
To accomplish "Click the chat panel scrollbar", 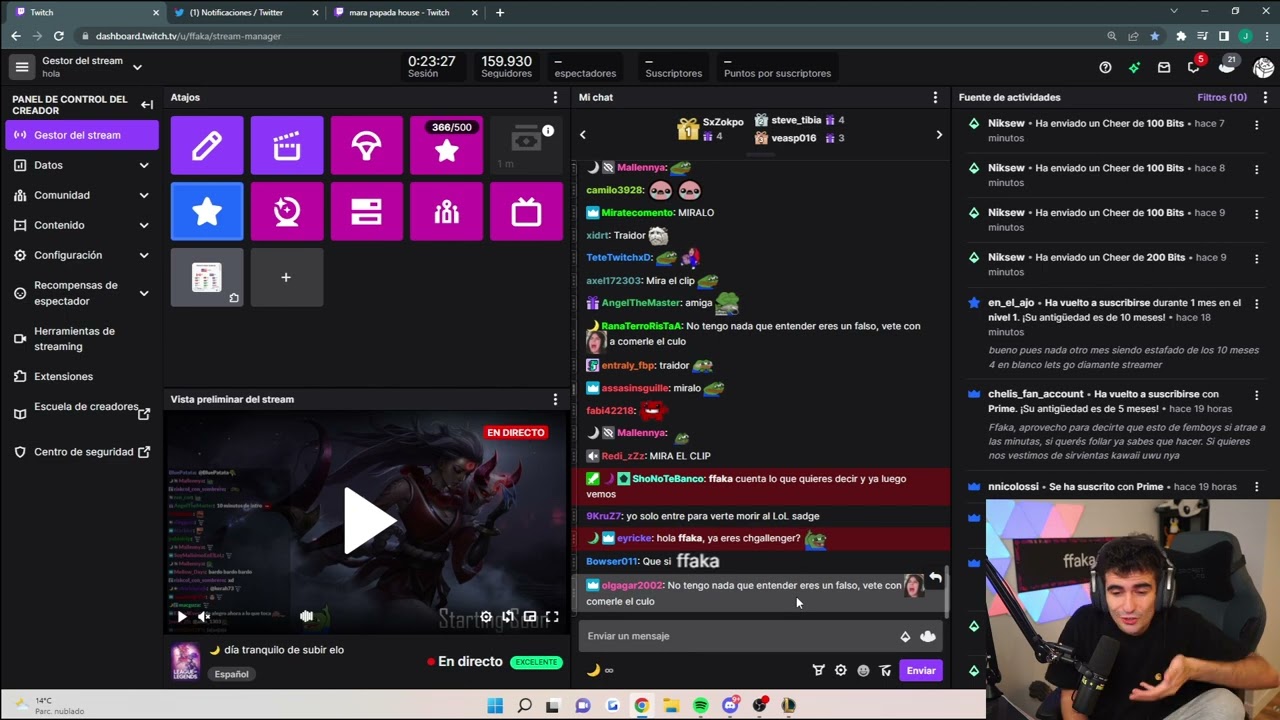I will pos(946,594).
